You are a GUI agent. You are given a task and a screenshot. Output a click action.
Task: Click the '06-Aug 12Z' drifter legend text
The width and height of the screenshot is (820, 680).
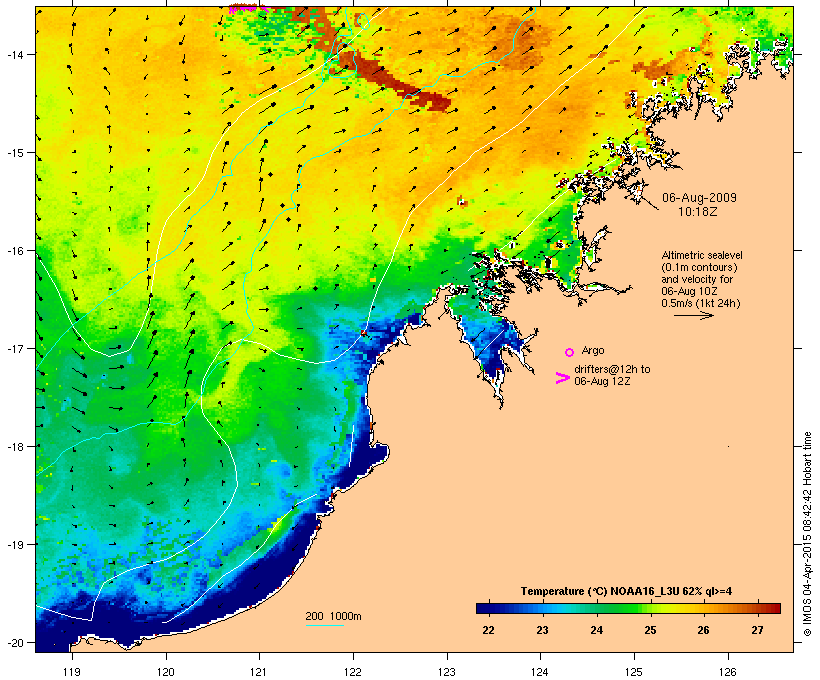click(x=602, y=381)
